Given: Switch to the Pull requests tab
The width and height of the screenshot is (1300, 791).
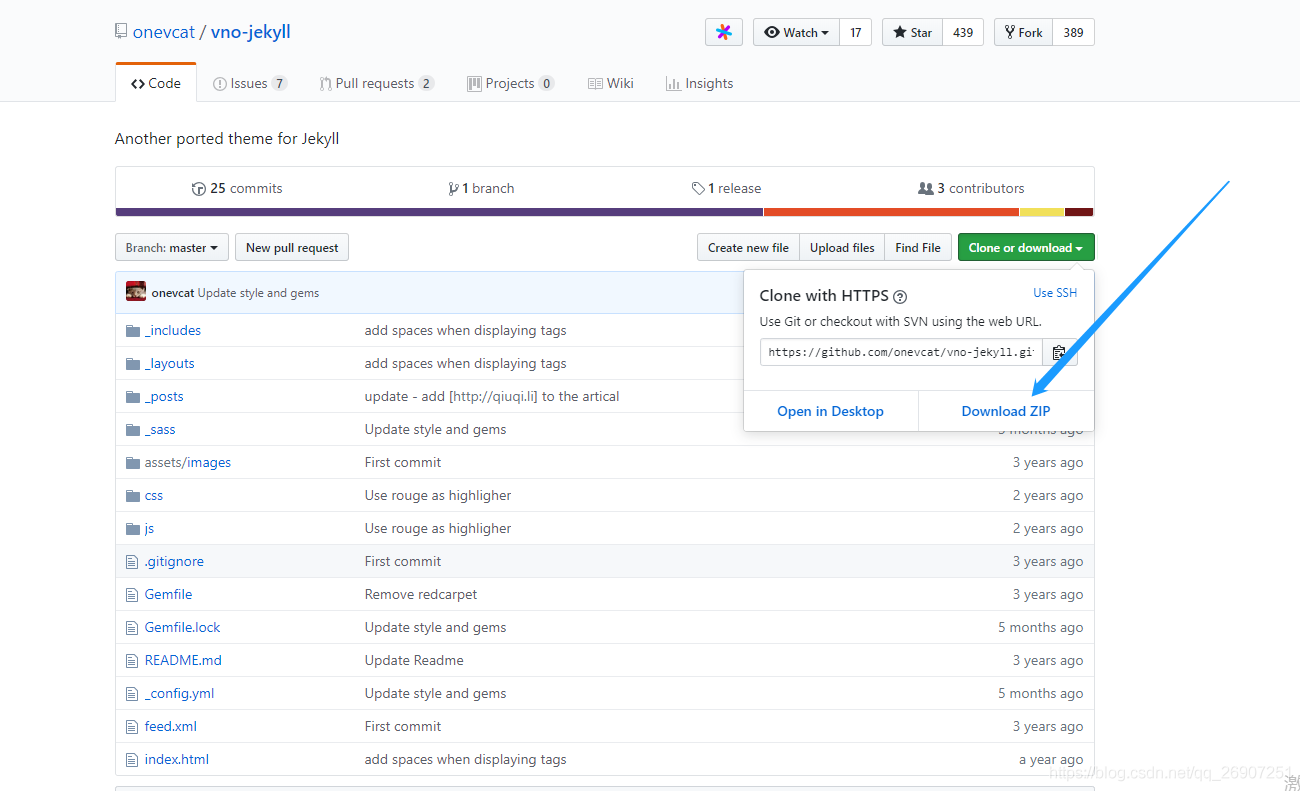Looking at the screenshot, I should tap(377, 83).
